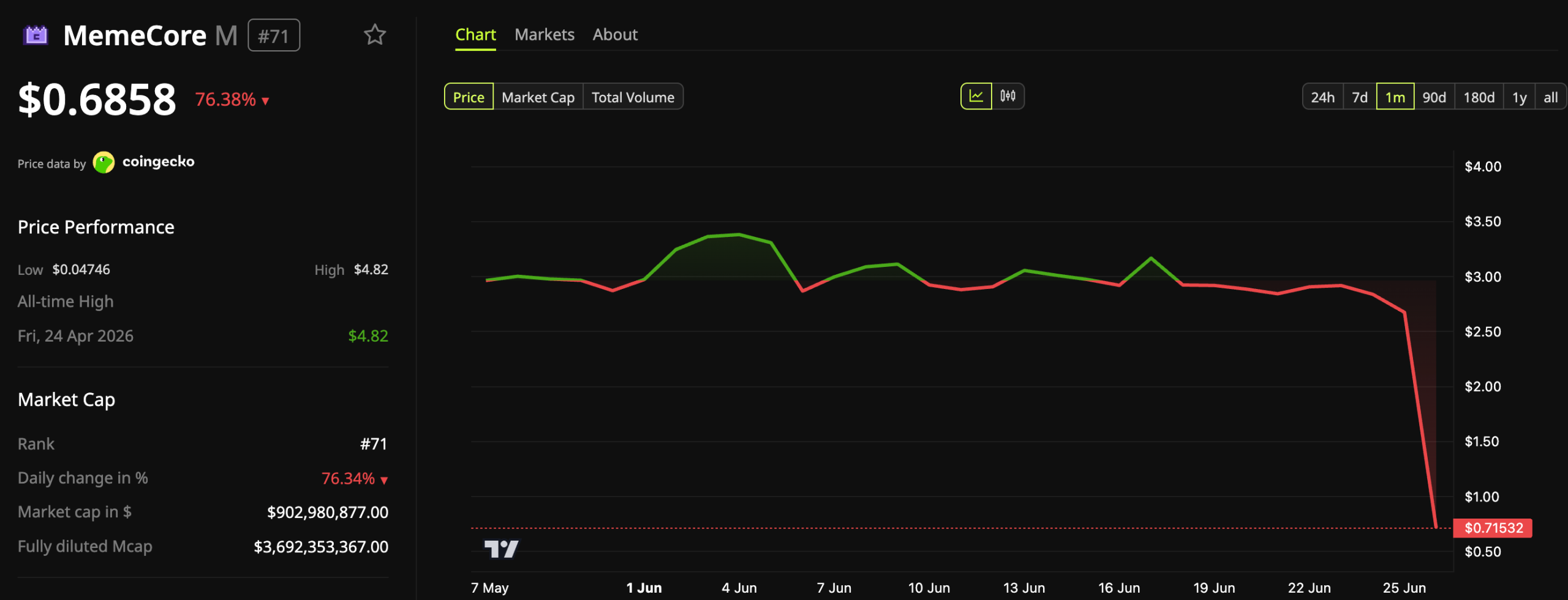The height and width of the screenshot is (600, 1568).
Task: Click the $2.00 price axis label
Action: click(1483, 386)
